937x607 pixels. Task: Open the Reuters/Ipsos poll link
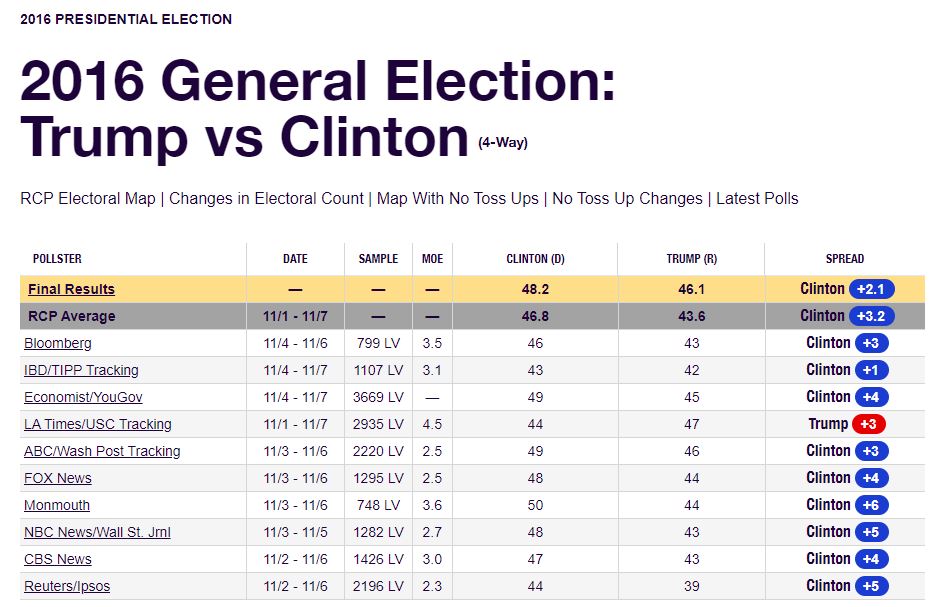point(67,587)
